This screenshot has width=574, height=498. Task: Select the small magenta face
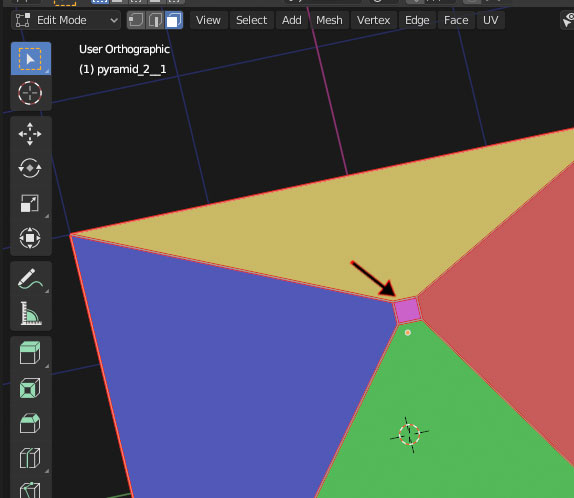click(407, 311)
